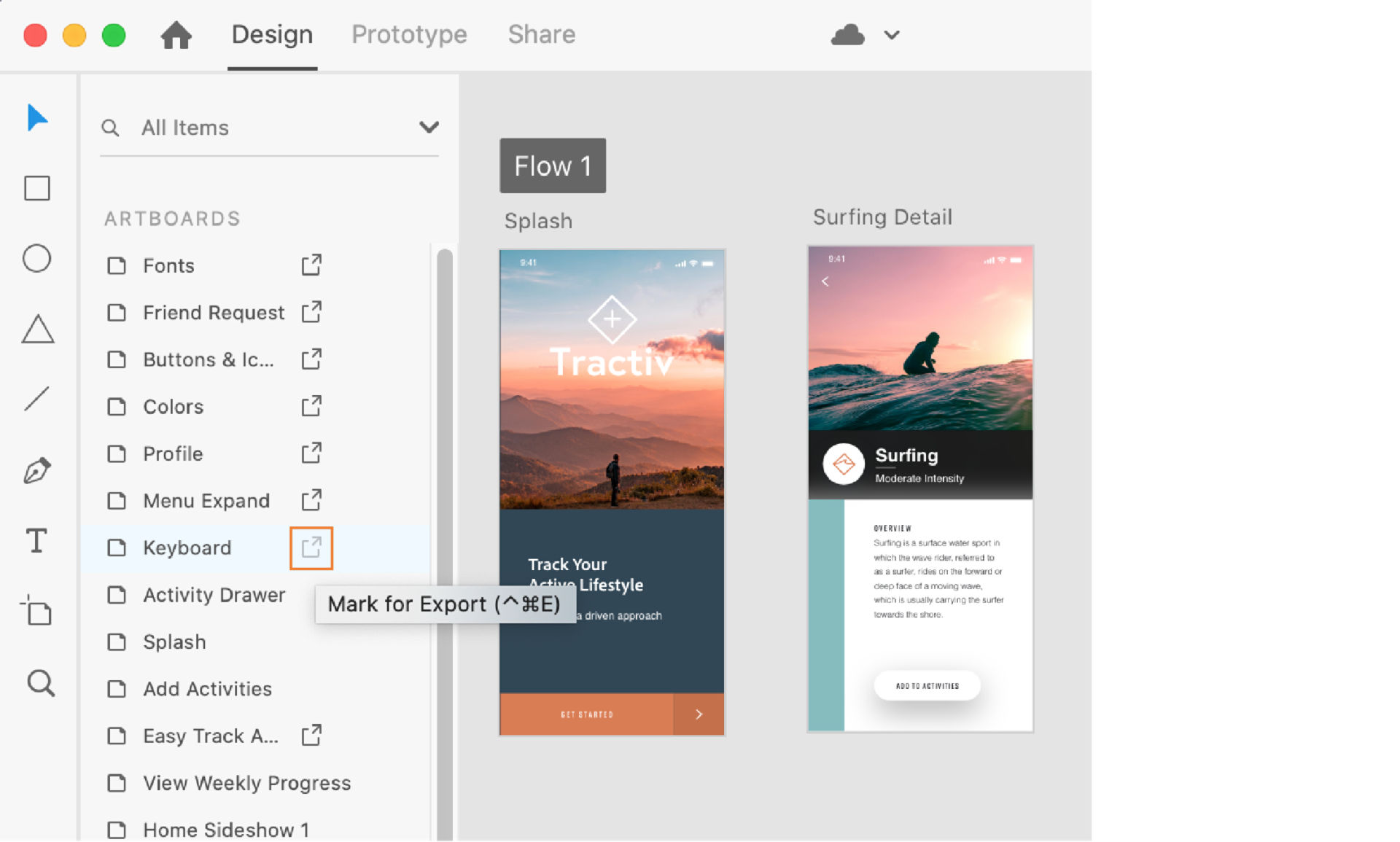Mark the Keyboard artboard for export
Screen dimensions: 1400x842
(x=311, y=548)
